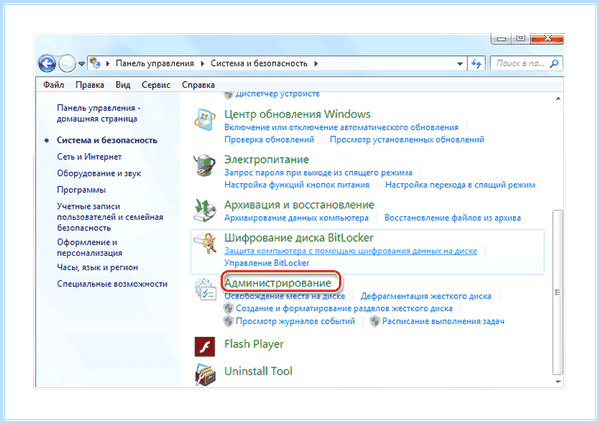
Task: Click Восстановление файлов из архива link
Action: [x=452, y=218]
